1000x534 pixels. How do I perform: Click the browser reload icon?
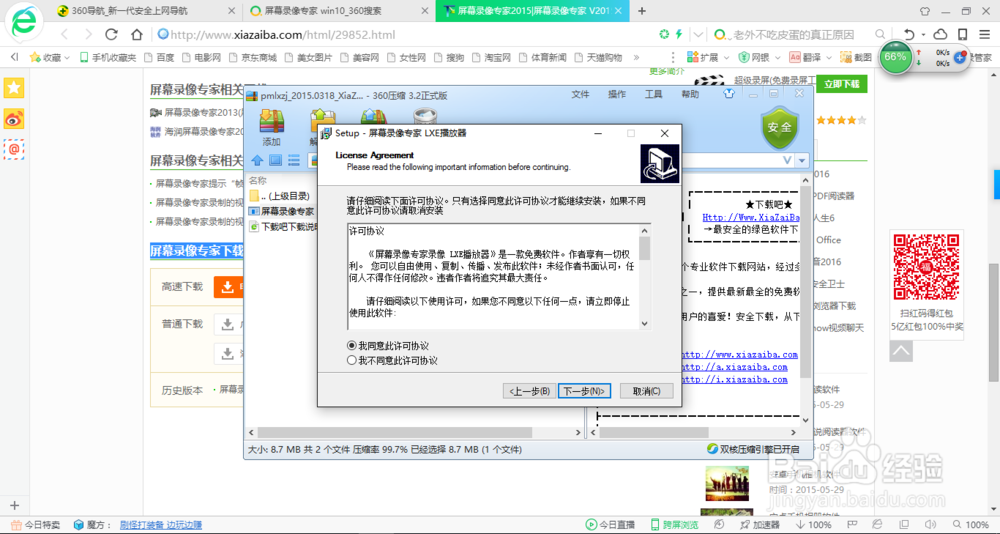pyautogui.click(x=112, y=34)
